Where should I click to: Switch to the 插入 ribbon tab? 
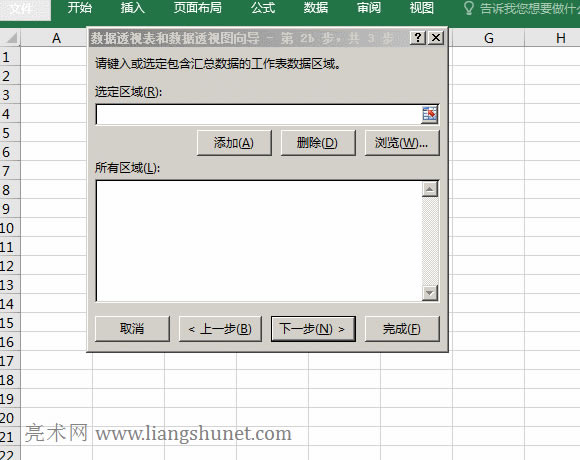(133, 8)
